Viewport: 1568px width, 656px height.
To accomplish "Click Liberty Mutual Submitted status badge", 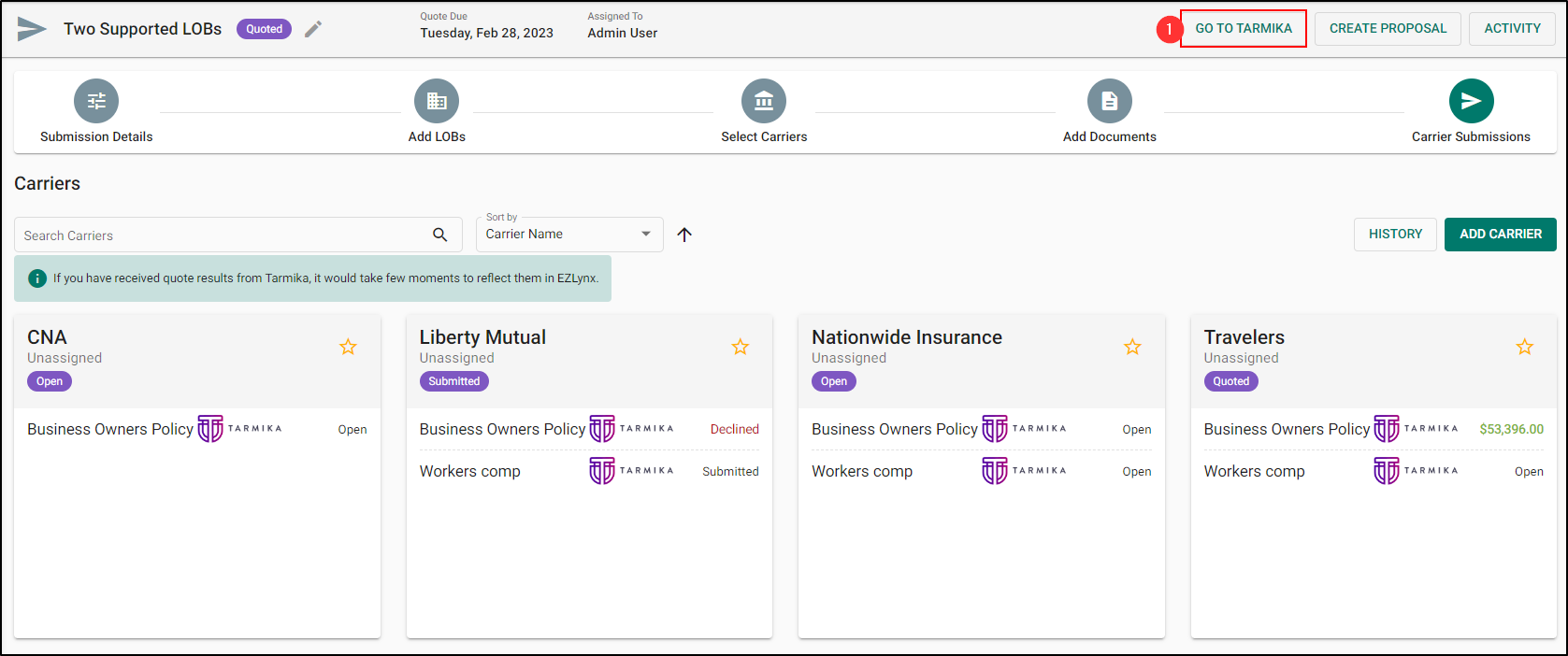I will (x=454, y=381).
